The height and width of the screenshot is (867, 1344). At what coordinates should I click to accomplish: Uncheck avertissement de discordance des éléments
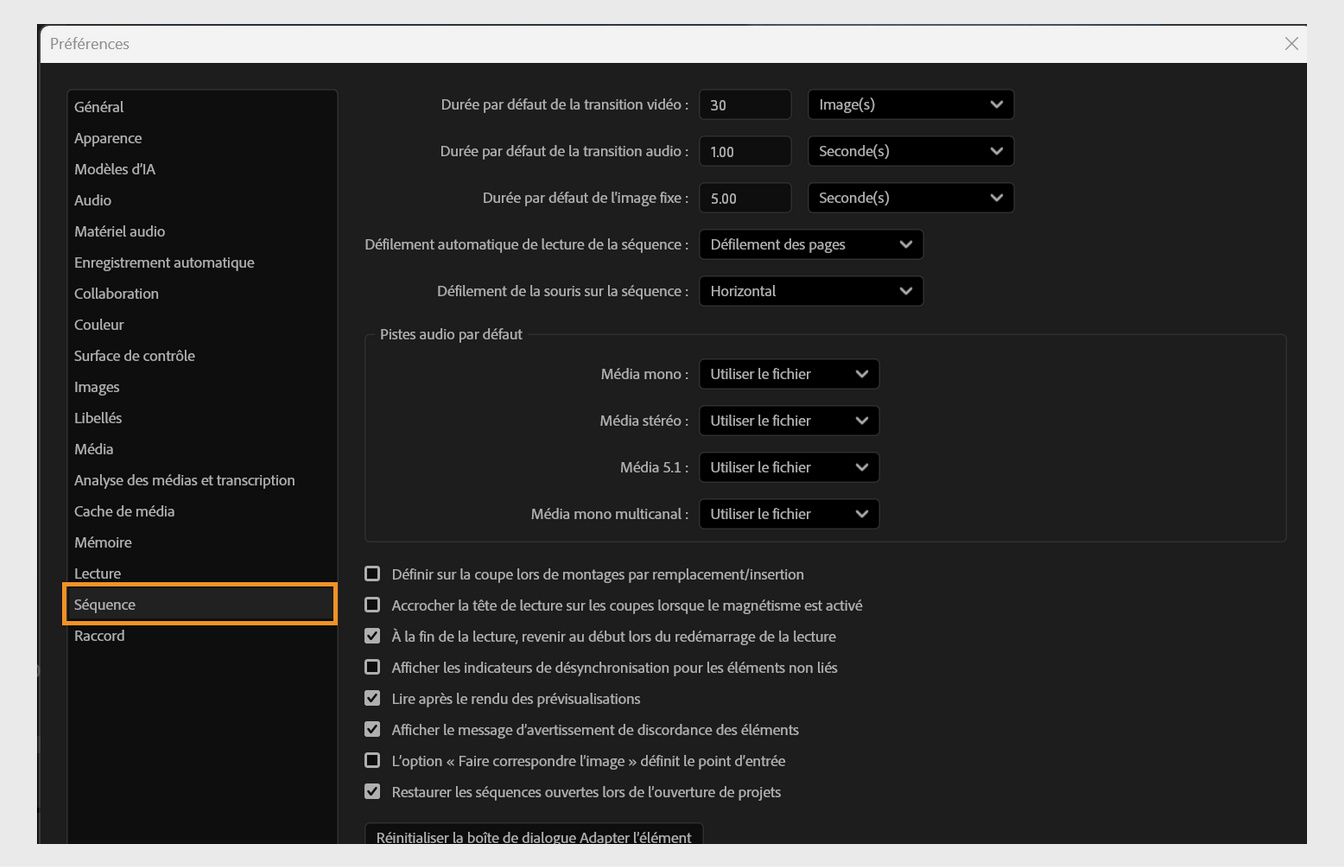tap(372, 729)
